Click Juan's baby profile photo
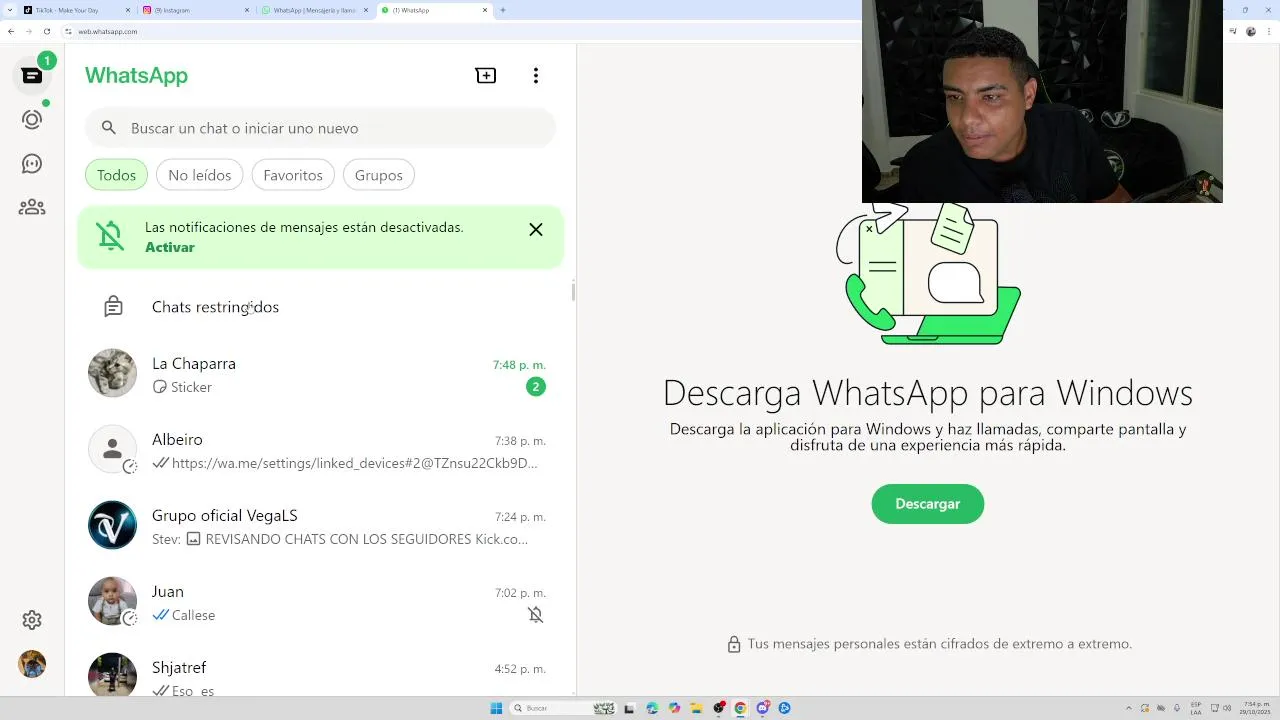This screenshot has width=1280, height=720. [x=112, y=601]
